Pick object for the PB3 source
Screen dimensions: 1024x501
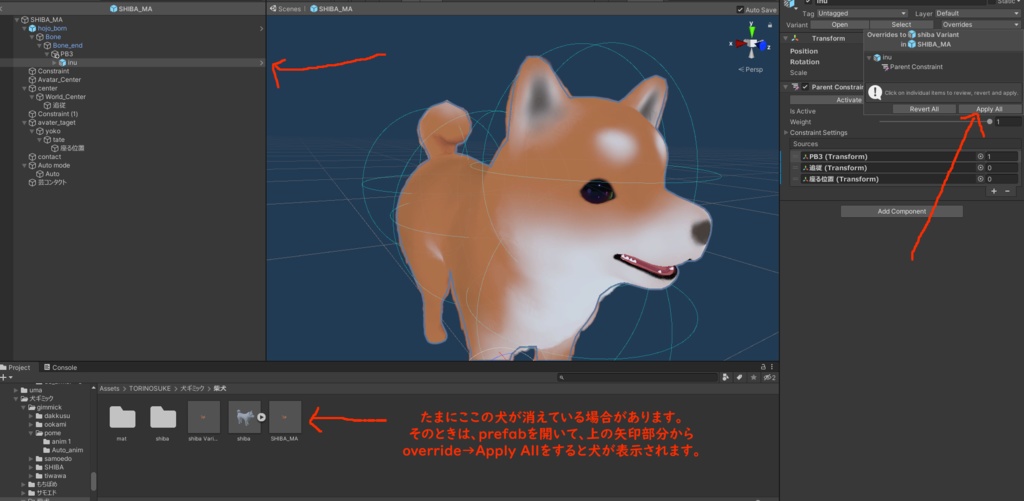(x=980, y=157)
